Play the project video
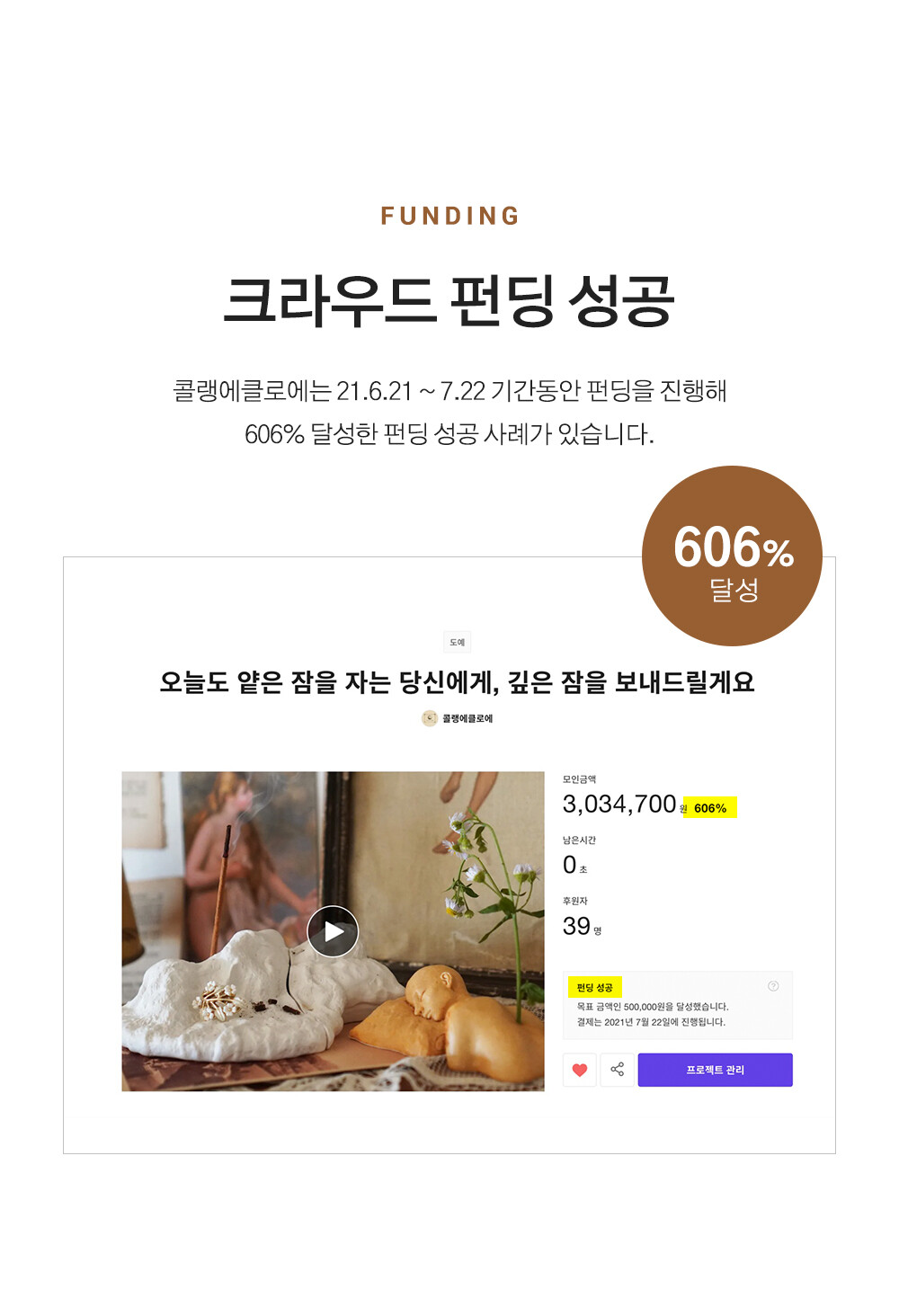Image resolution: width=899 pixels, height=1316 pixels. [333, 931]
